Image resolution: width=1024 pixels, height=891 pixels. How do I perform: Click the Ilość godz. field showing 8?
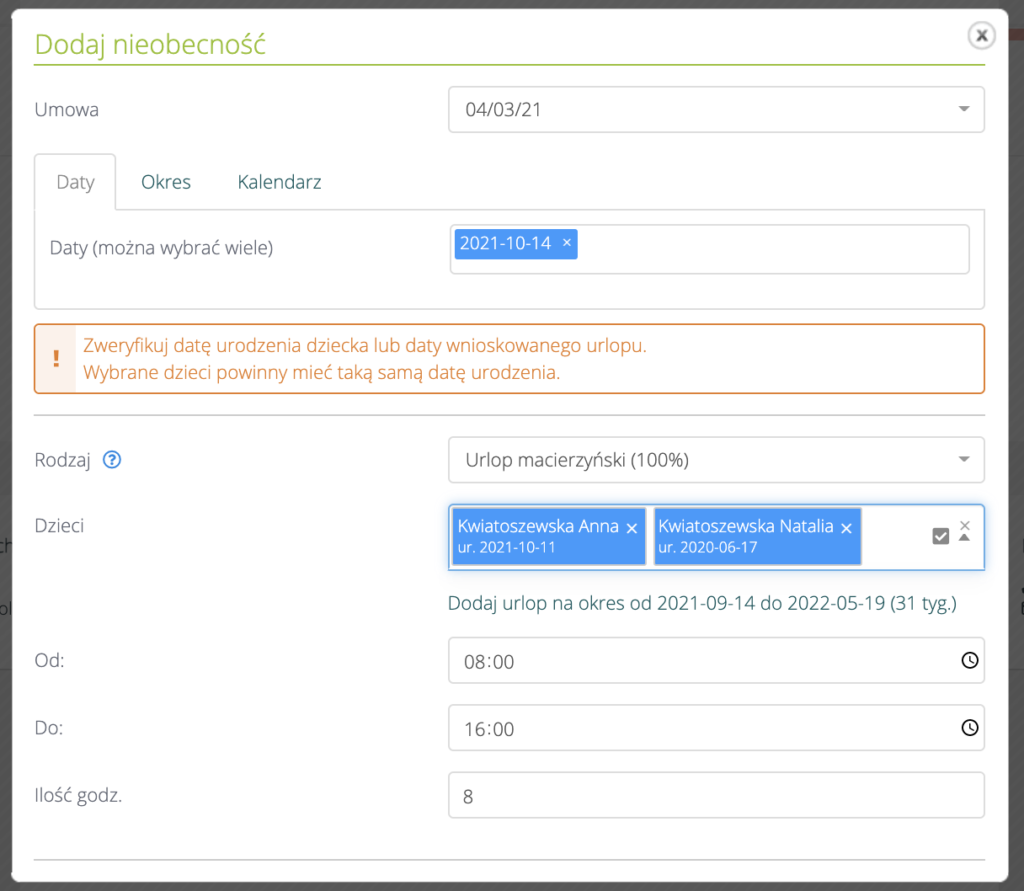tap(715, 796)
